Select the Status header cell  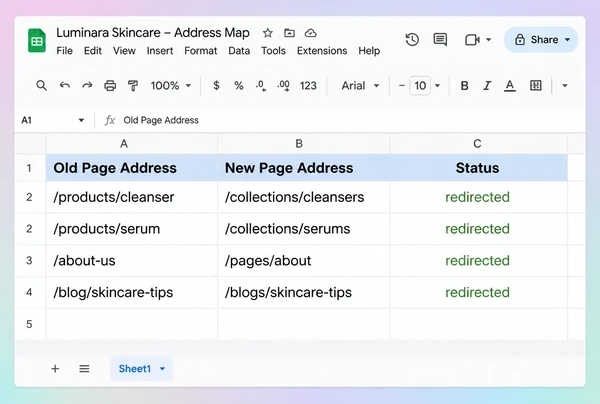[479, 168]
